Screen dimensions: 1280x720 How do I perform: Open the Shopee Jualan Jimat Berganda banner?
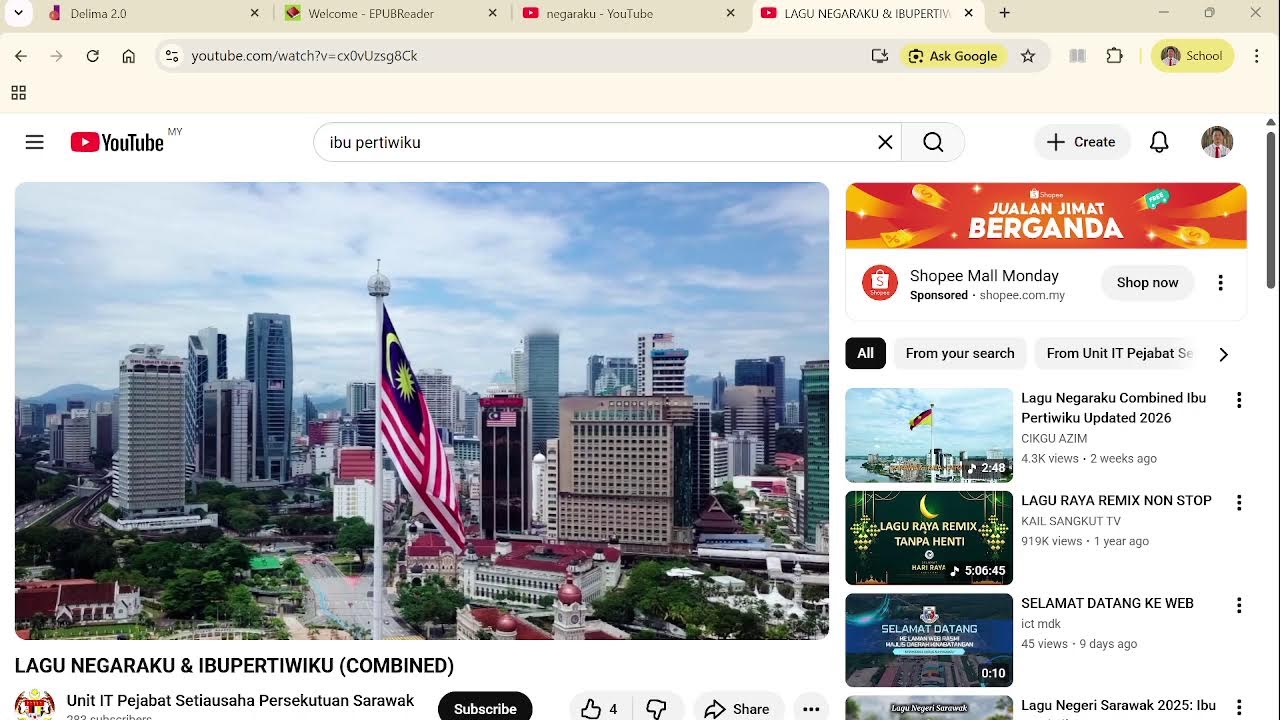point(1046,215)
